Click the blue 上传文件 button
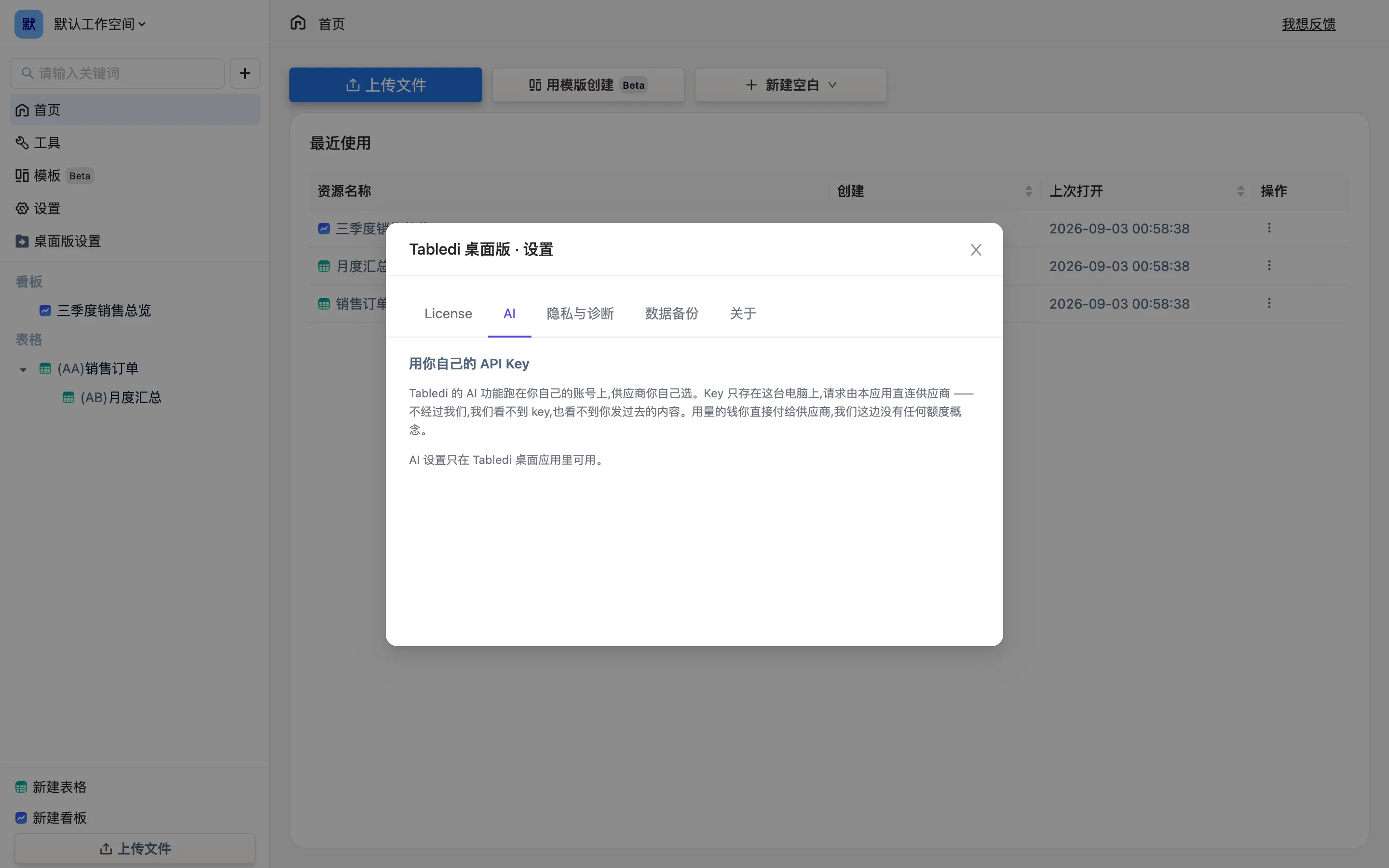1389x868 pixels. click(x=386, y=85)
